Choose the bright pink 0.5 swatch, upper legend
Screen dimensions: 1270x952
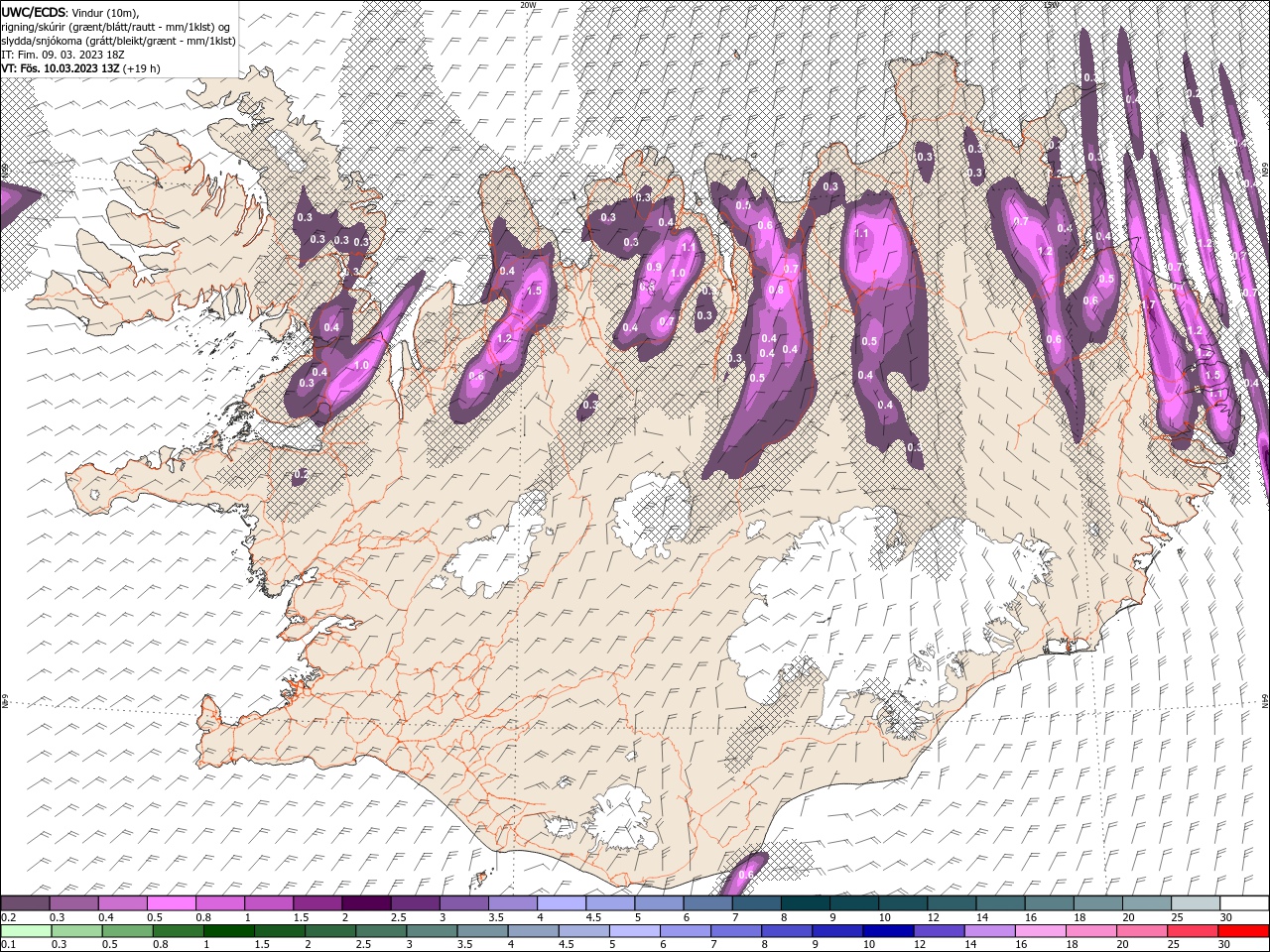pos(171,903)
